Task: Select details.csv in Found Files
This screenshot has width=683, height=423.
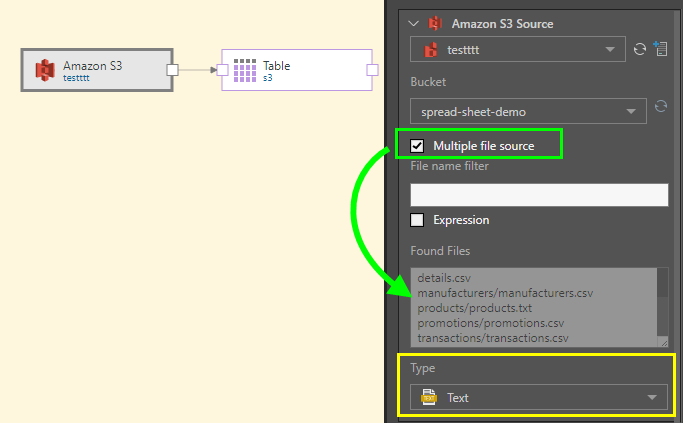Action: (444, 278)
